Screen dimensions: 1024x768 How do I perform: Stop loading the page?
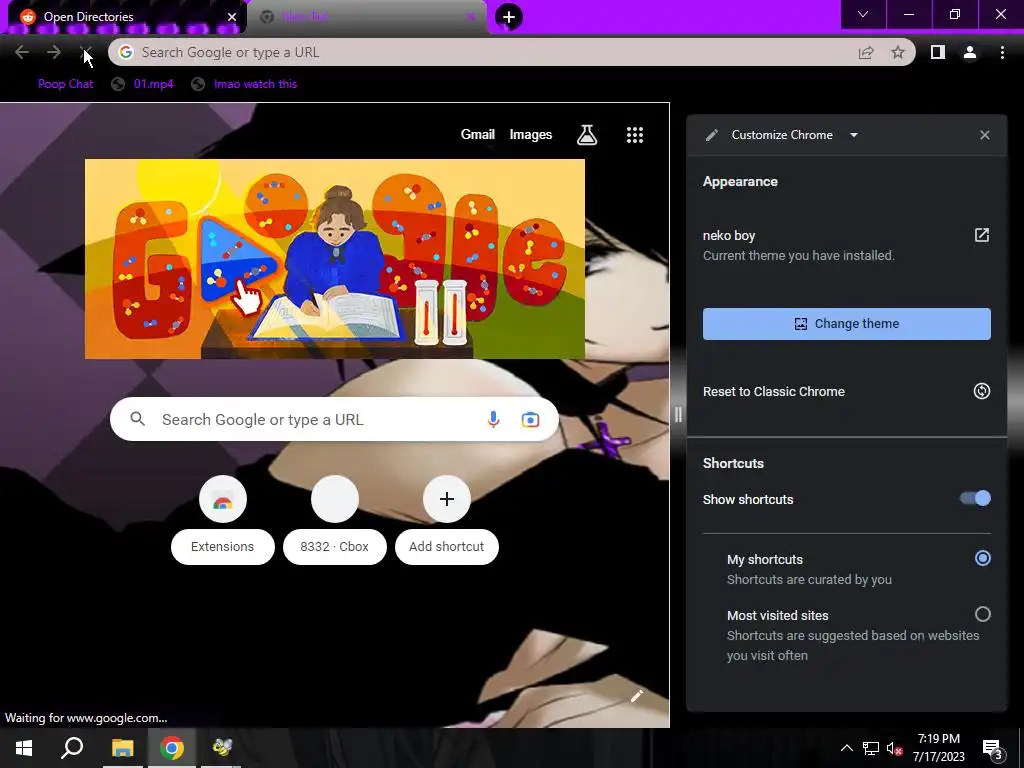click(x=86, y=52)
